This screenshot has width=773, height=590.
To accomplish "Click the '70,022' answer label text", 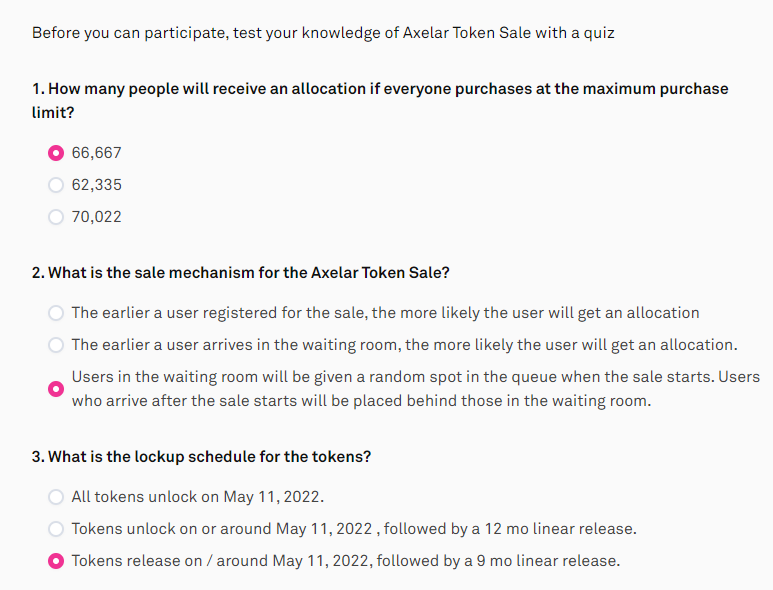I will [x=96, y=217].
